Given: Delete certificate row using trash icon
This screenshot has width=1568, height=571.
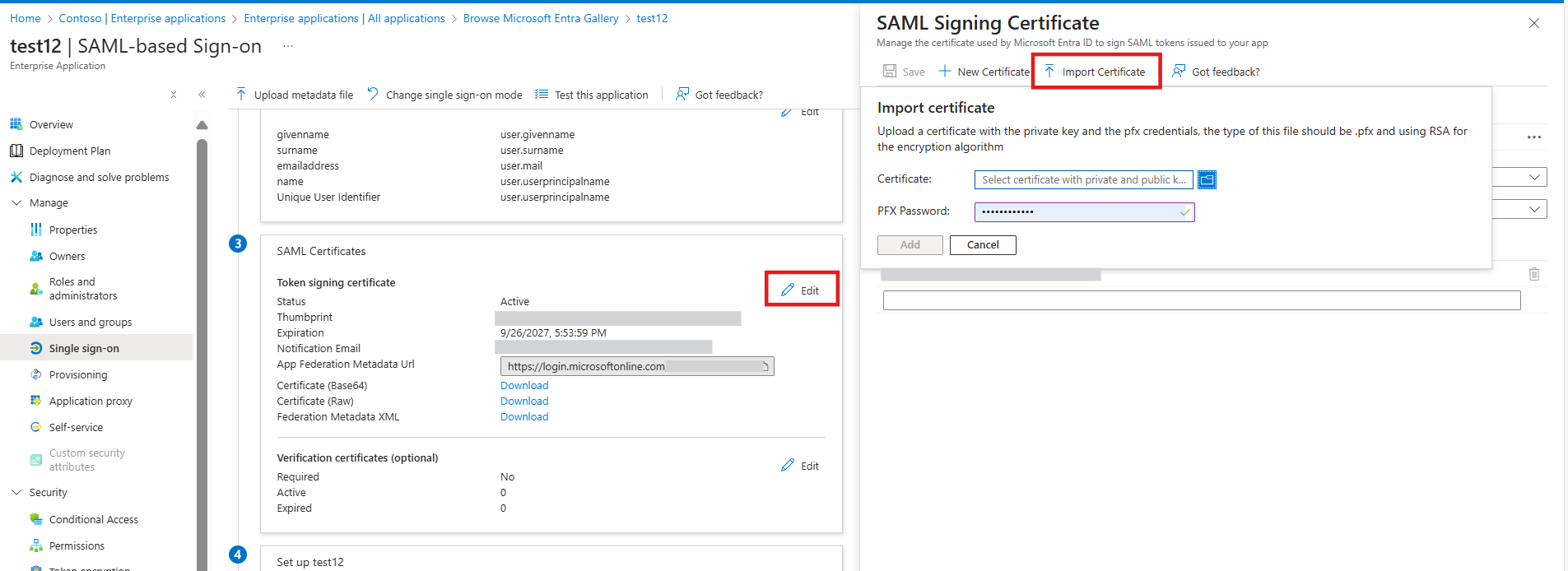Looking at the screenshot, I should coord(1534,274).
